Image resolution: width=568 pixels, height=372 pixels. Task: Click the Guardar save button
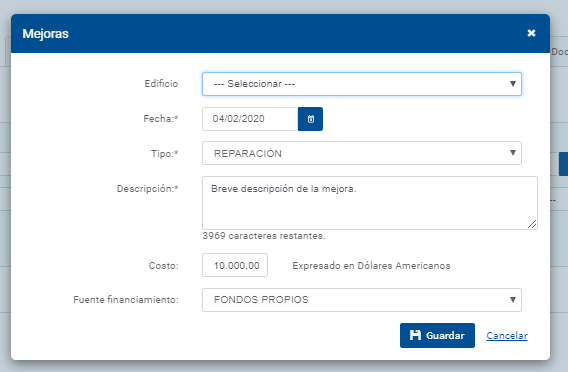[437, 335]
